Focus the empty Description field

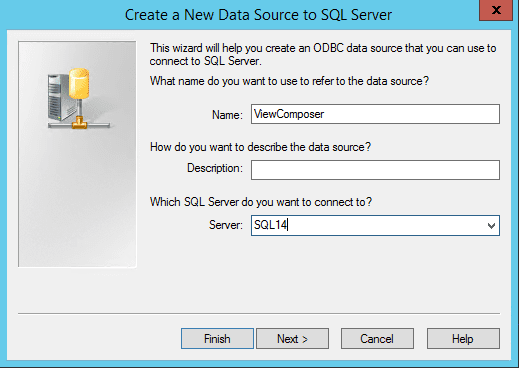(375, 170)
